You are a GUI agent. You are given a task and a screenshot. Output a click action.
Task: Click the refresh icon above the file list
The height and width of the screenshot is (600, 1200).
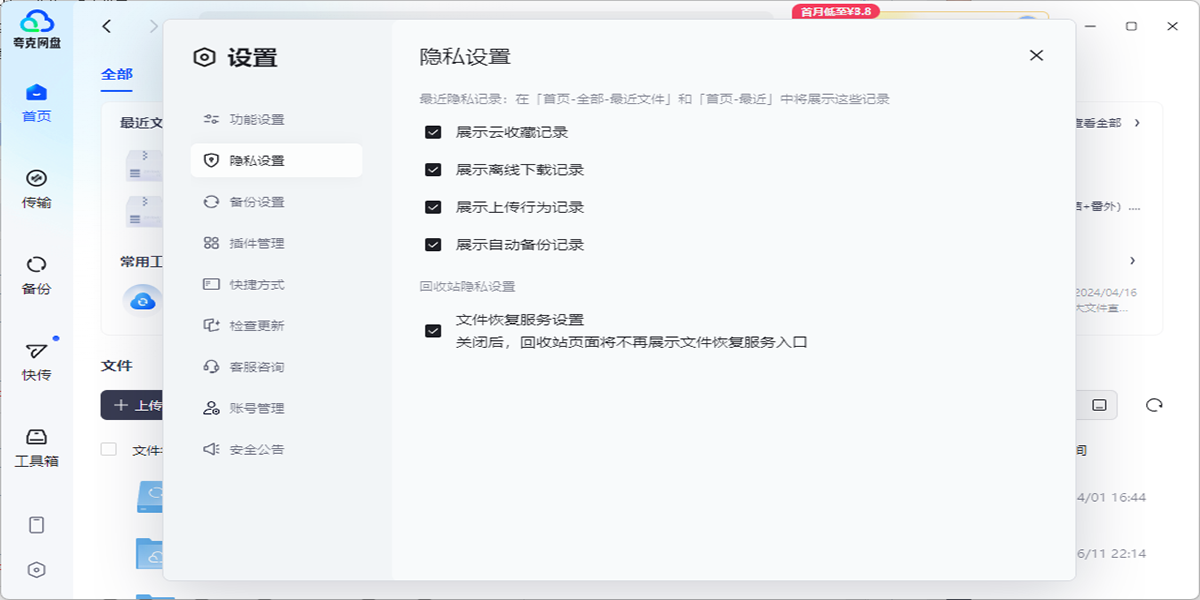[x=1155, y=404]
